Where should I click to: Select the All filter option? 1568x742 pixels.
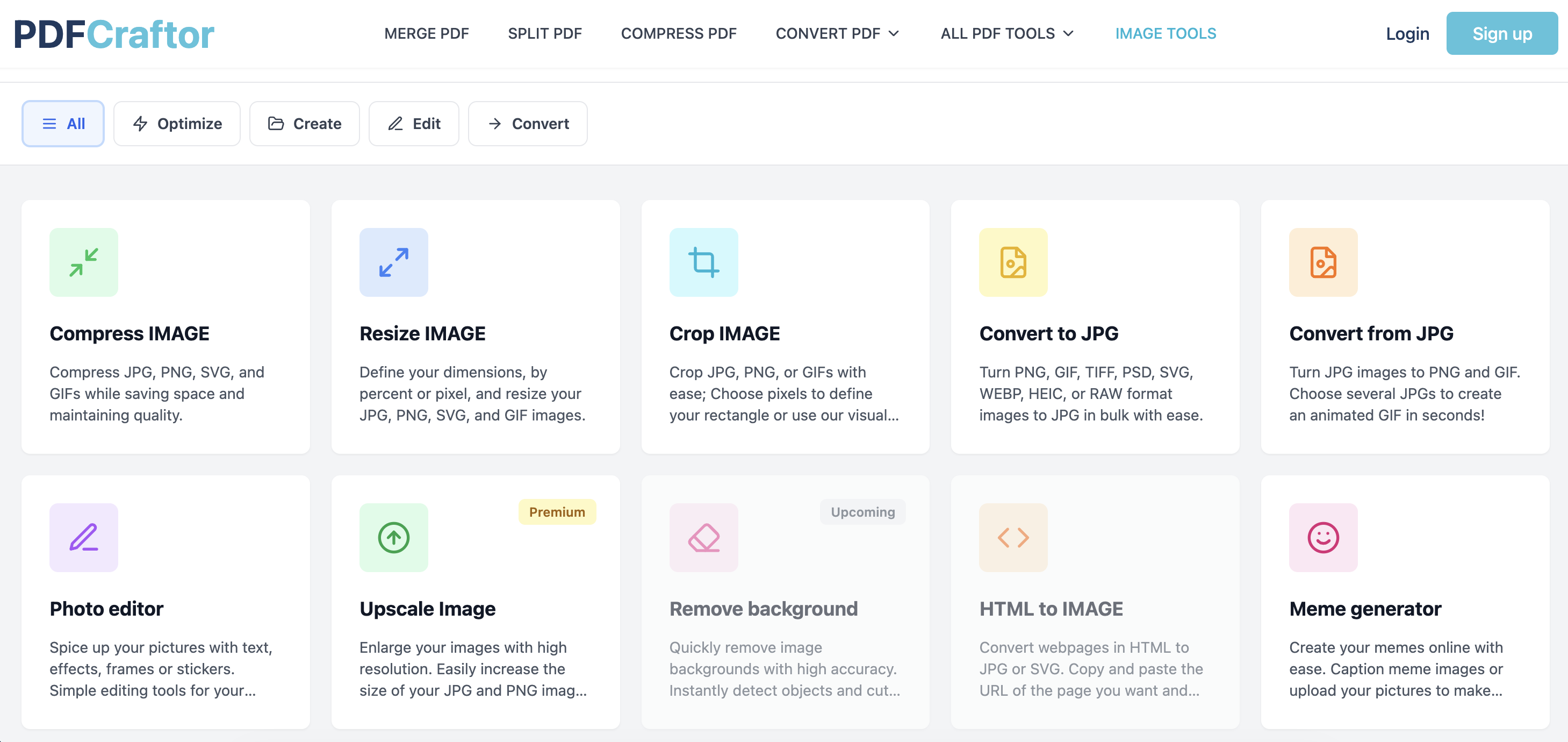pos(63,123)
